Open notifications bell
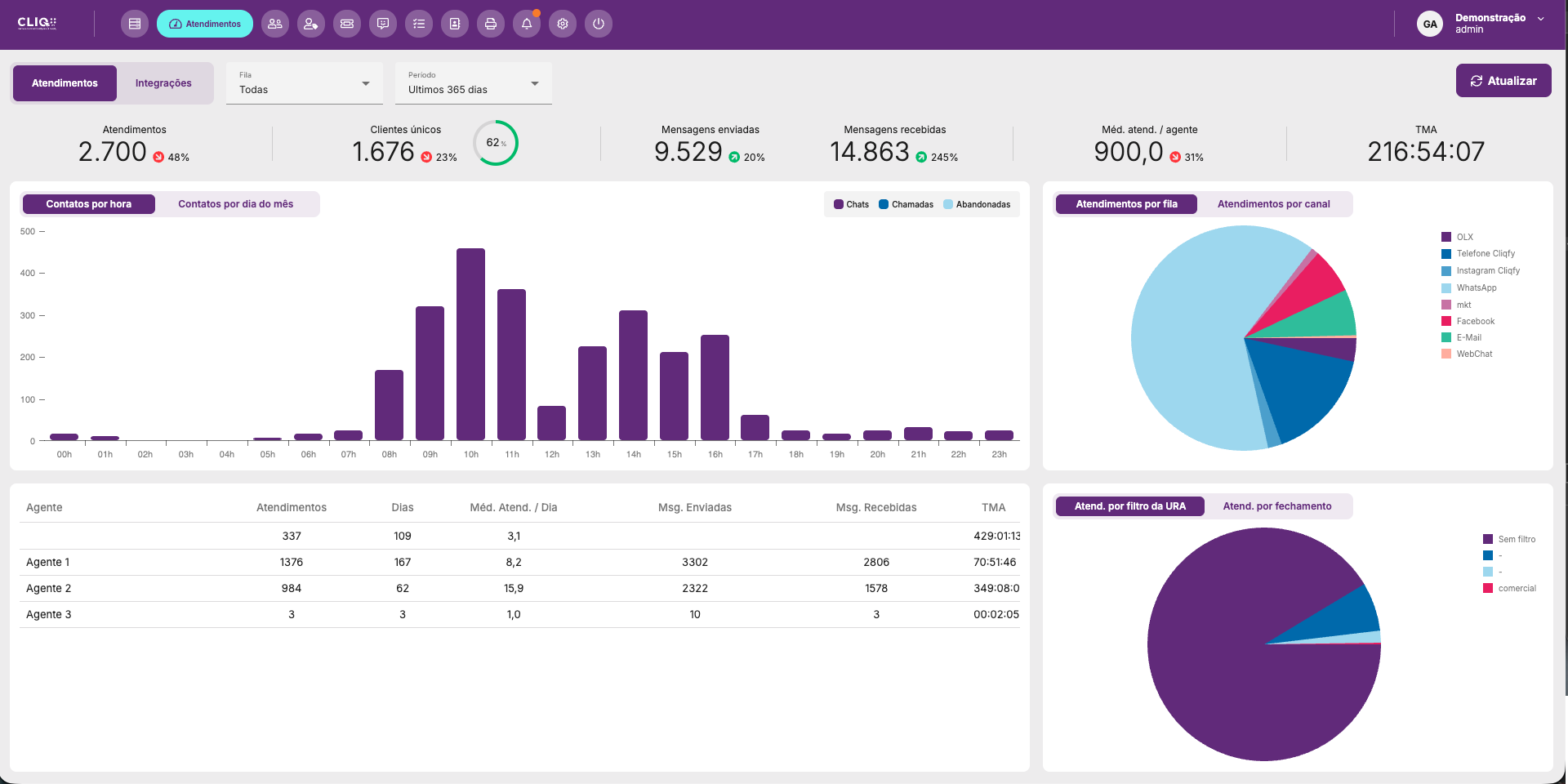 527,24
